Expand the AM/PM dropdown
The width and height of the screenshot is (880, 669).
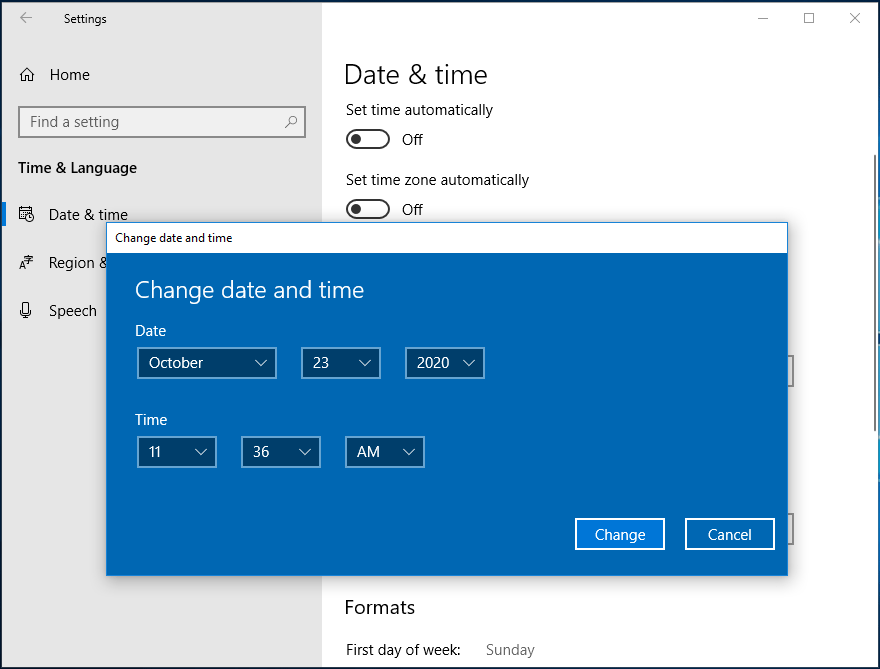[384, 452]
